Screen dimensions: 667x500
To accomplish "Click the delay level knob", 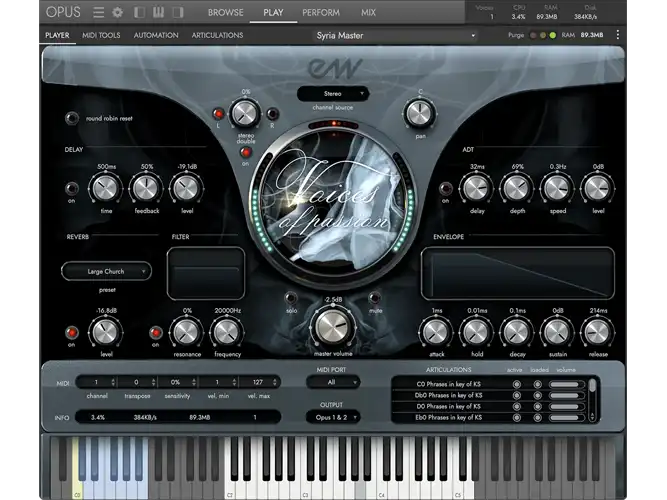I will pos(186,189).
